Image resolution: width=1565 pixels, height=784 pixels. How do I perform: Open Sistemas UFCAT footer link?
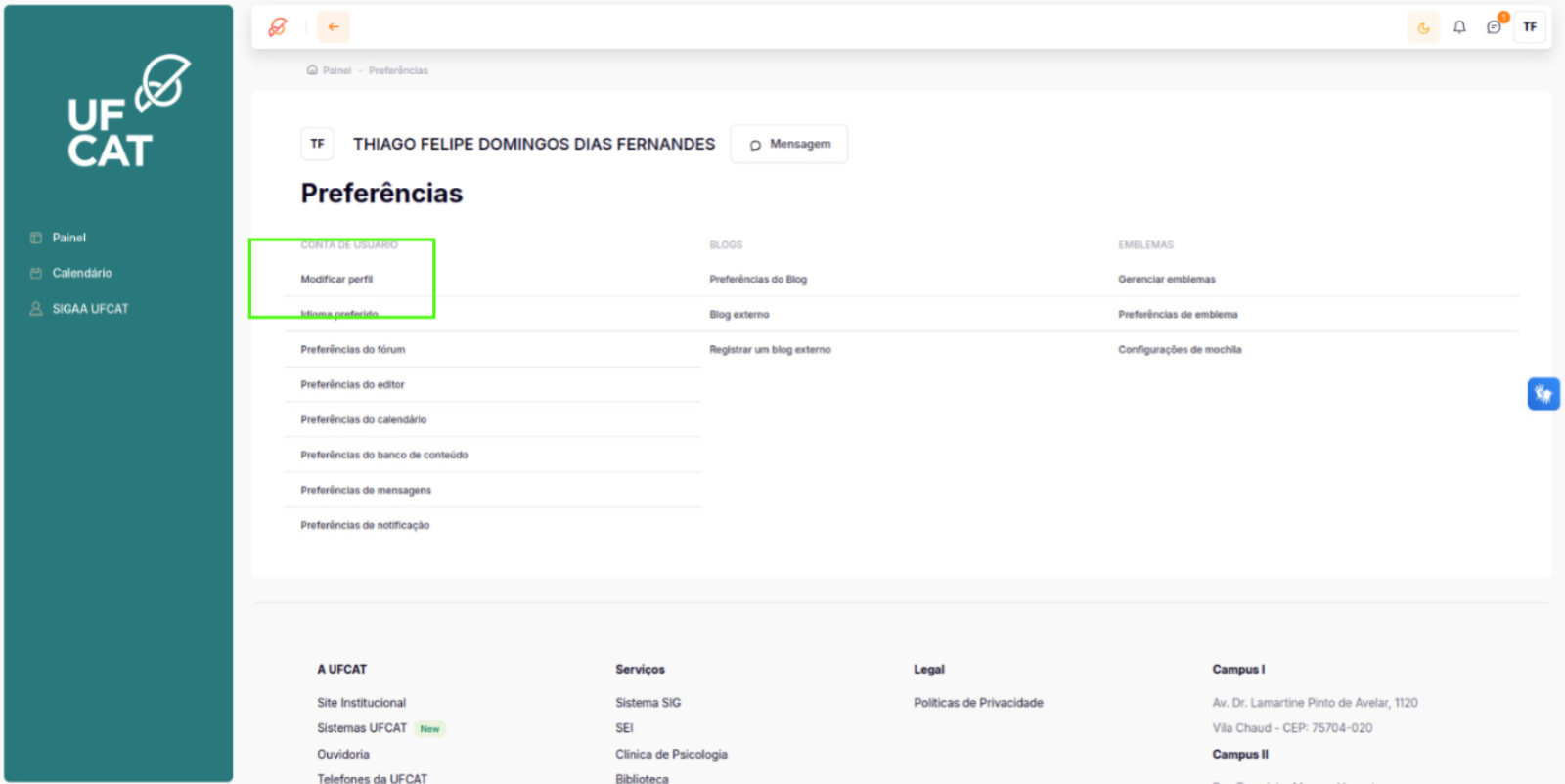click(x=362, y=728)
